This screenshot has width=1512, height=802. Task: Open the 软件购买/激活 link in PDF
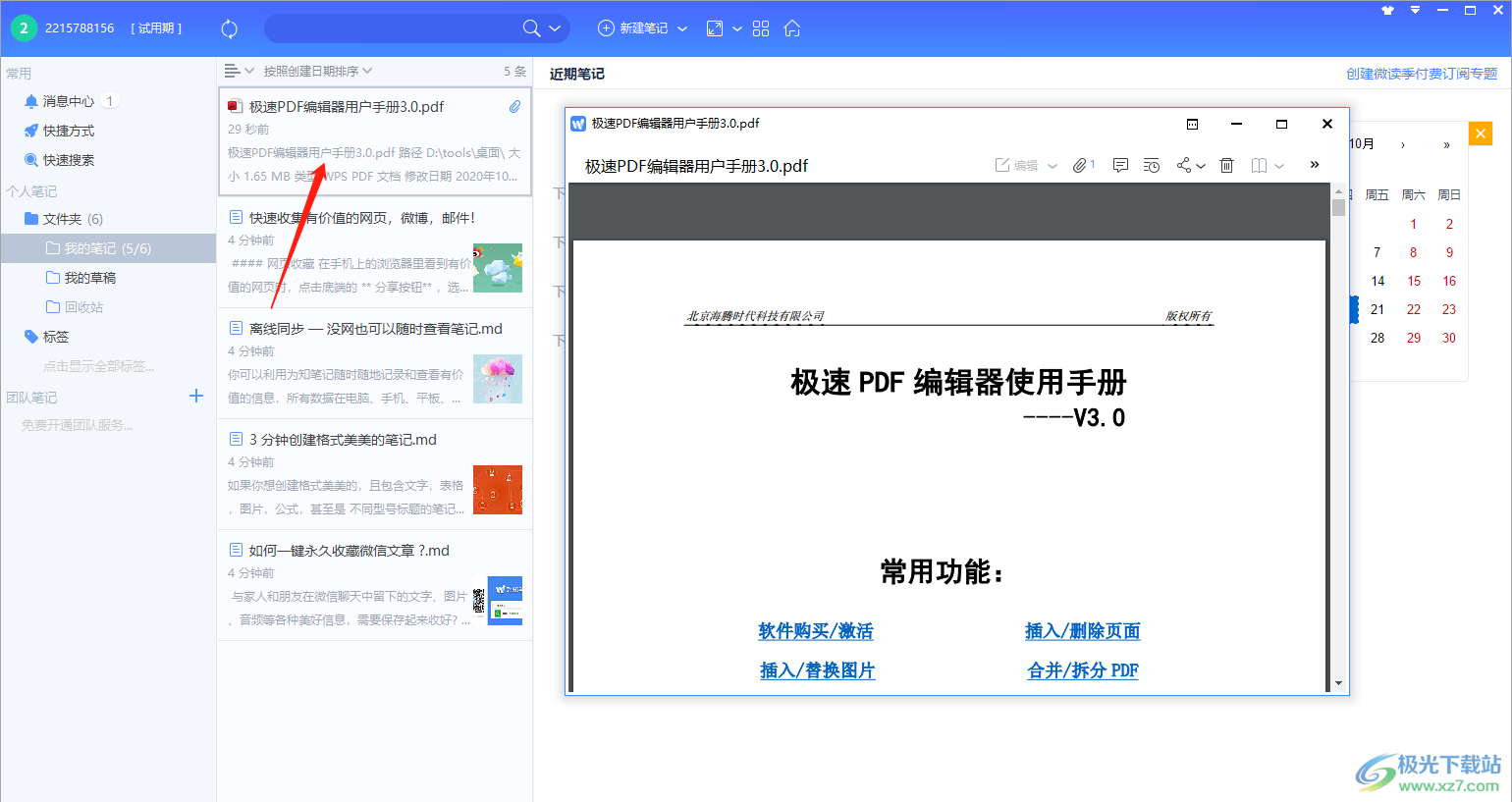(816, 631)
